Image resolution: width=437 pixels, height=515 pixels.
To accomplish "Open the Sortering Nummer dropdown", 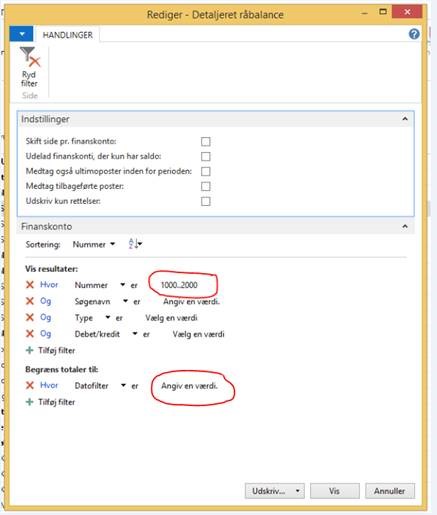I will pos(94,244).
